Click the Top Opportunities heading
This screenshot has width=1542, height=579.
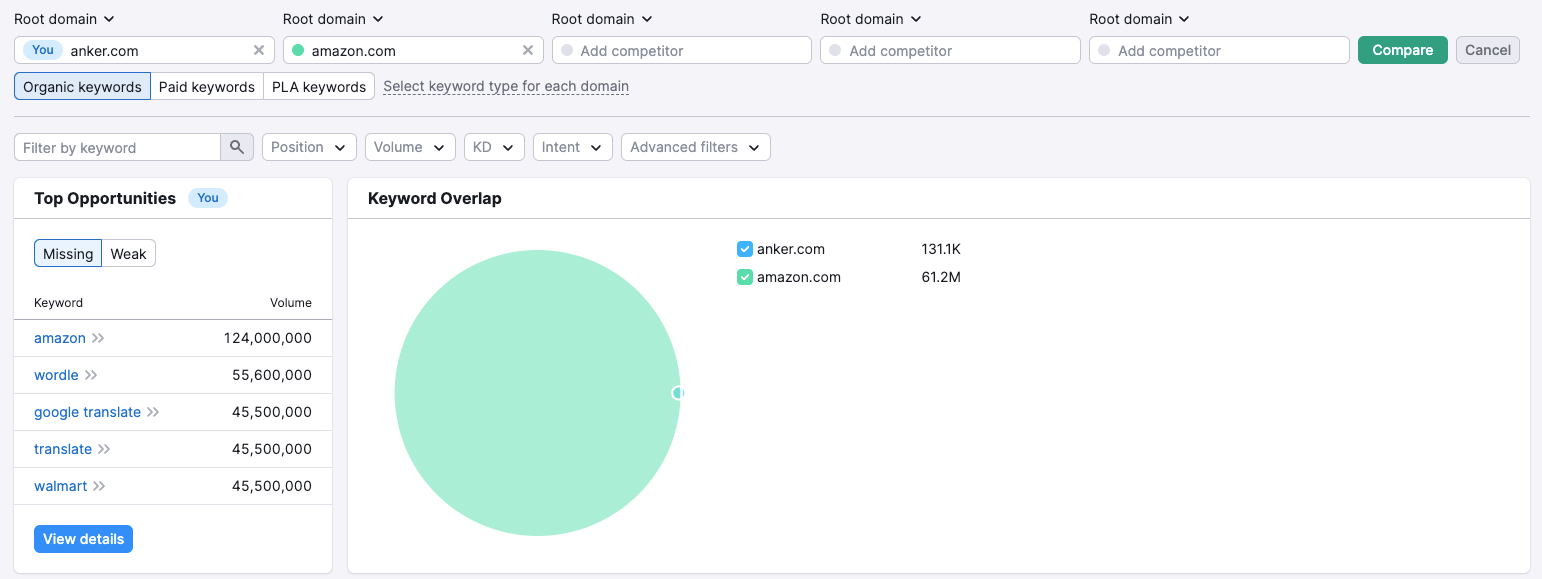(105, 198)
